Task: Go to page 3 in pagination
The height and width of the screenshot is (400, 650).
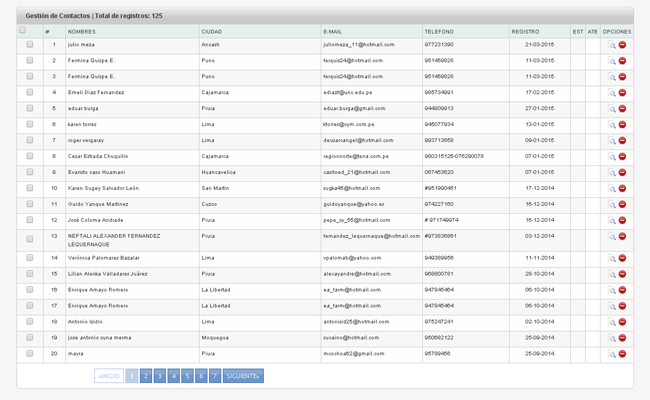Action: pos(159,376)
